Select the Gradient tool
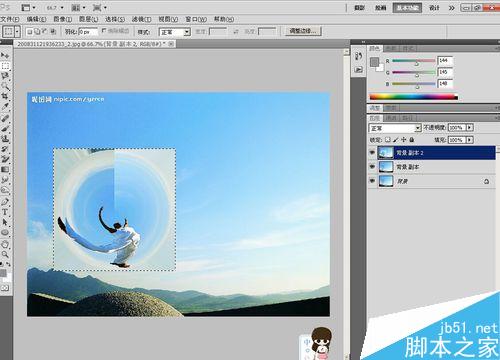This screenshot has width=500, height=360. pyautogui.click(x=5, y=169)
